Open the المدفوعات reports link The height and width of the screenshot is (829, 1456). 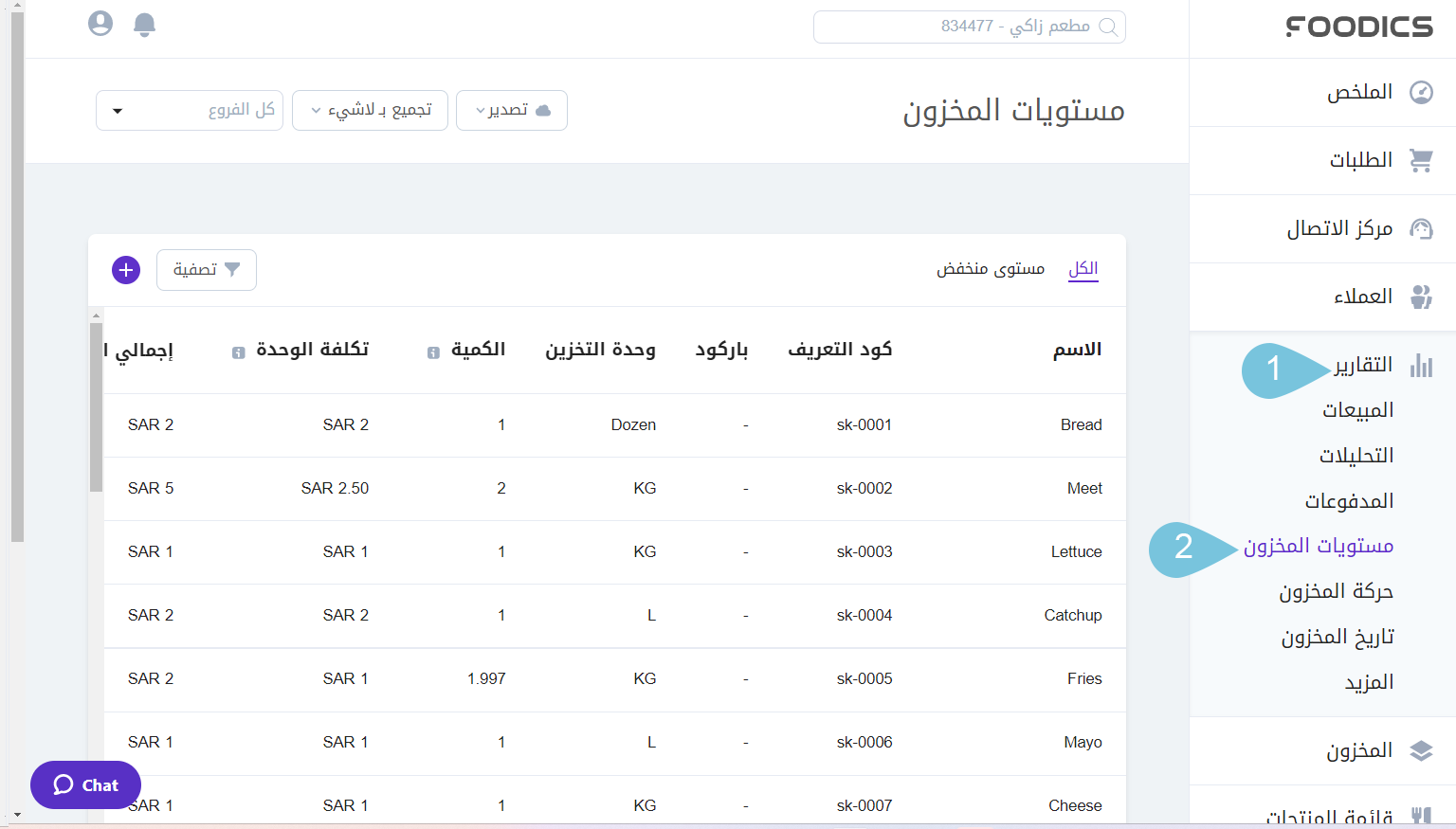point(1349,501)
